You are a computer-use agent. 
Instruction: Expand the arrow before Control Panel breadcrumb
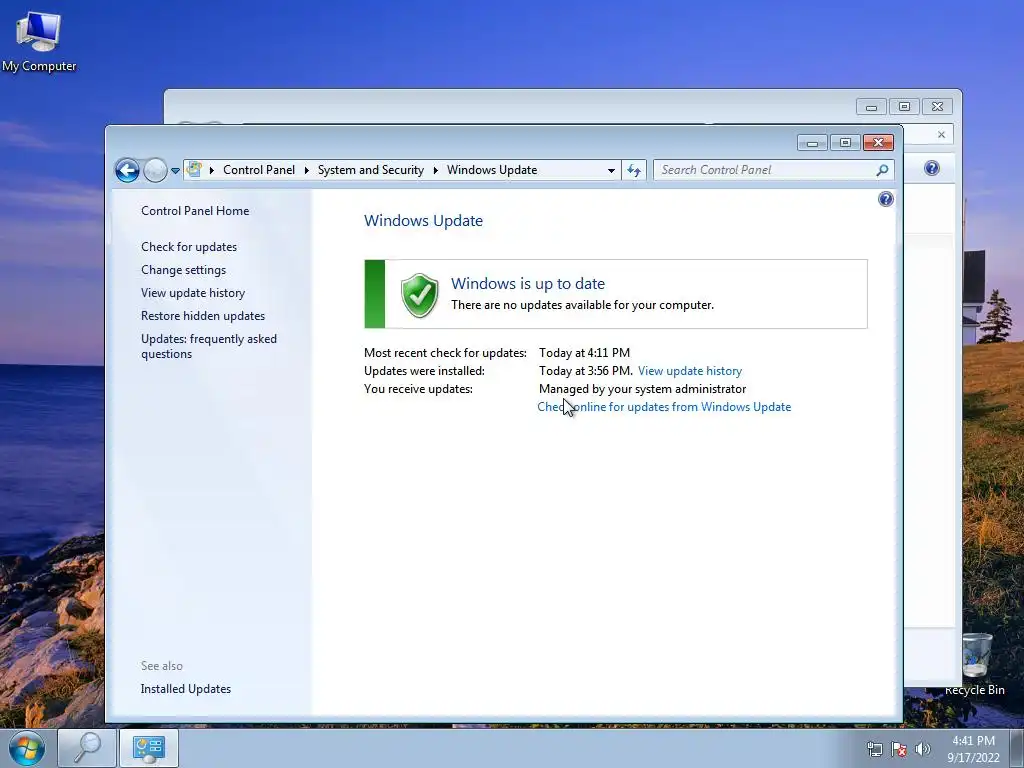tap(212, 170)
